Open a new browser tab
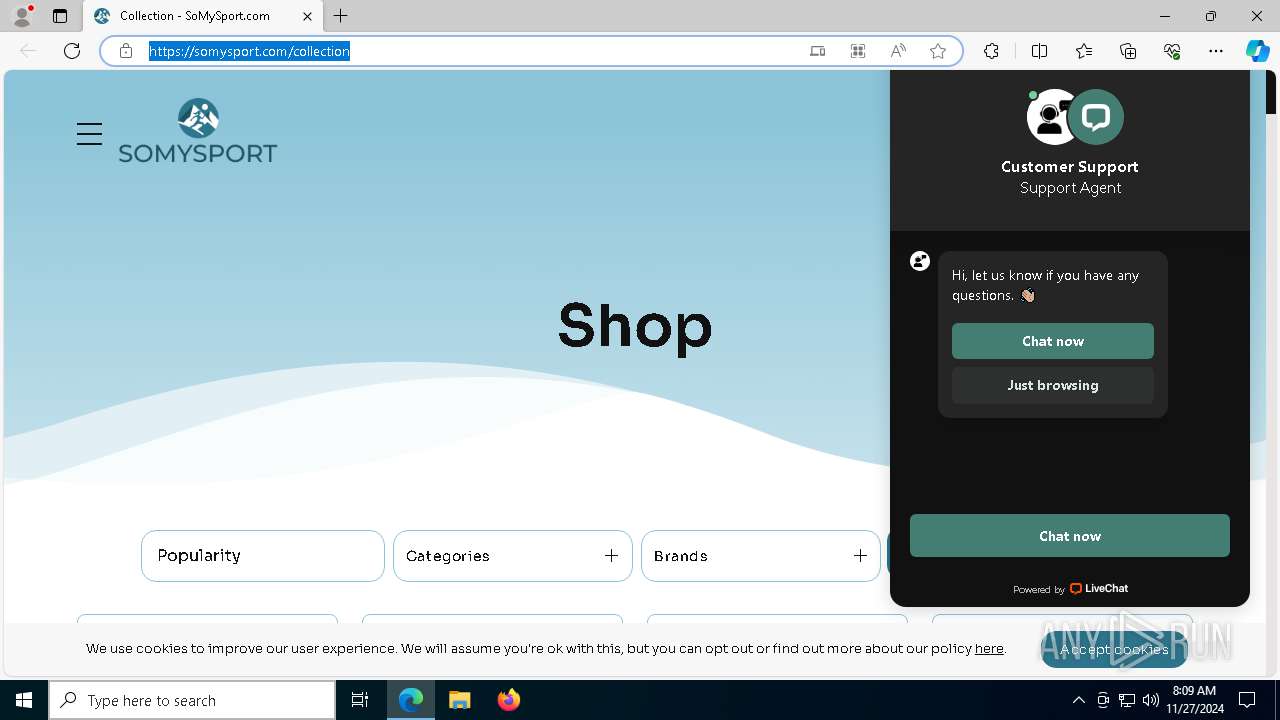This screenshot has height=720, width=1280. [341, 16]
